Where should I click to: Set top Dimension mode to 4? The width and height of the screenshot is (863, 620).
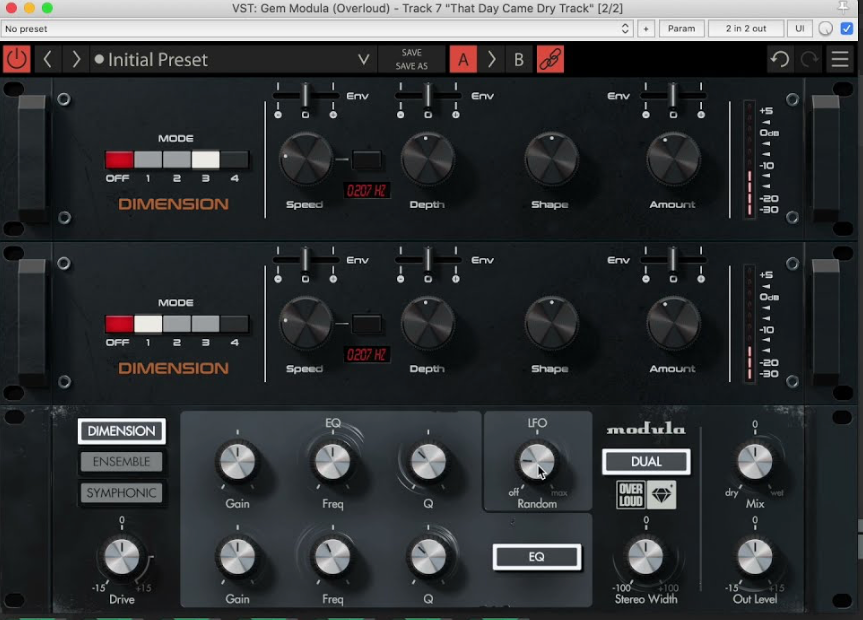click(x=234, y=160)
